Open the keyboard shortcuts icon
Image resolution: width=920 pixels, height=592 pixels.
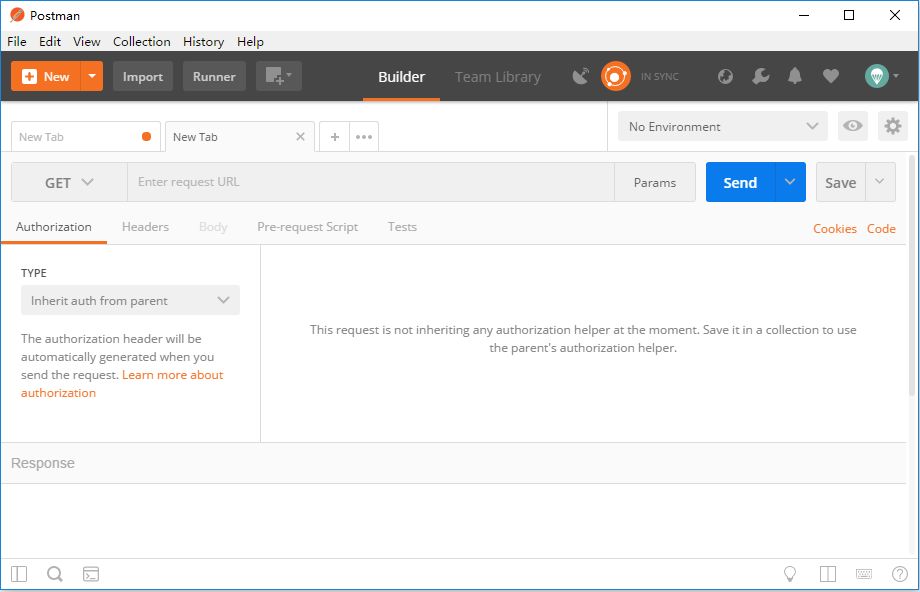point(864,574)
